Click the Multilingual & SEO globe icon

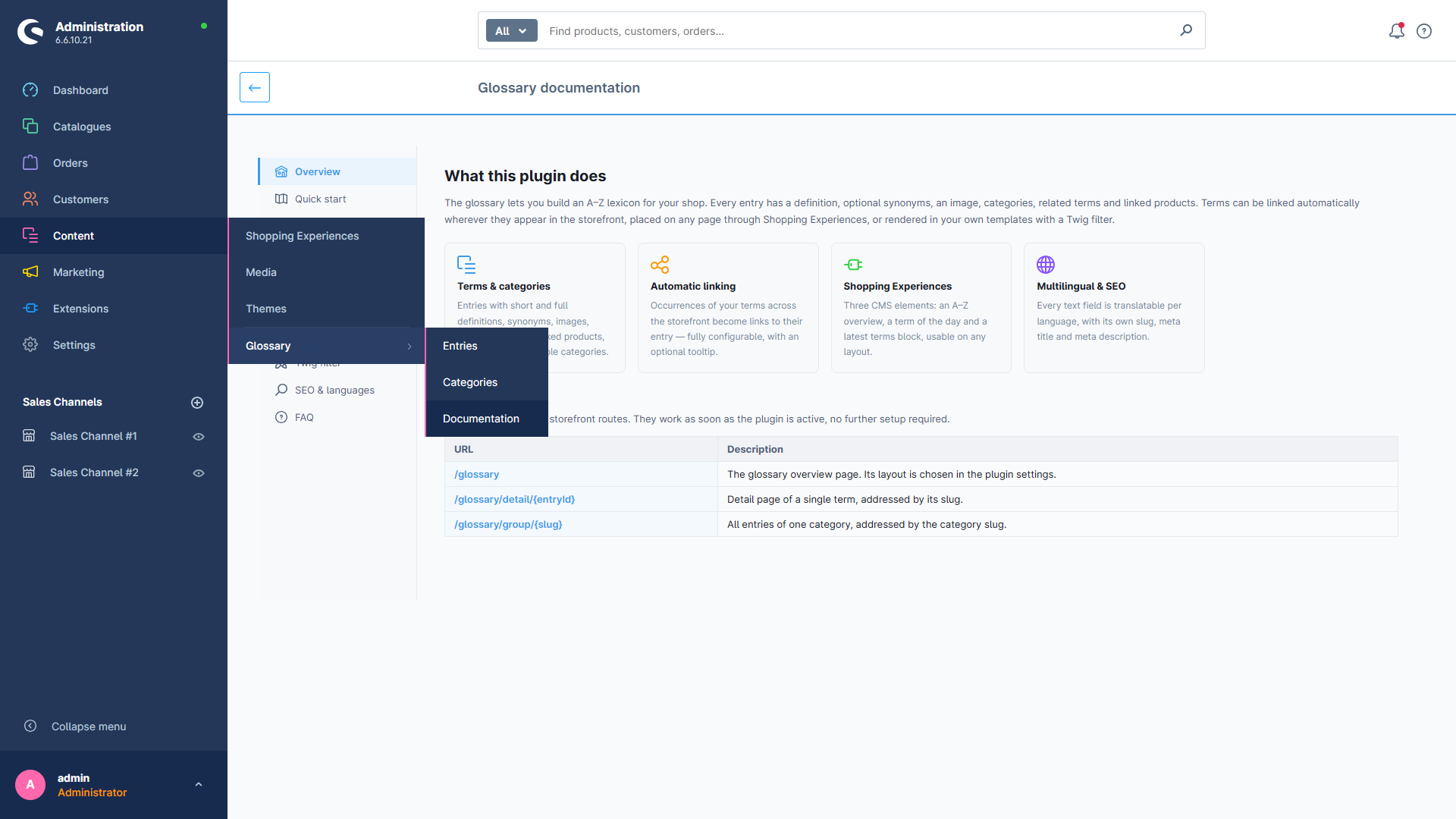(1046, 265)
